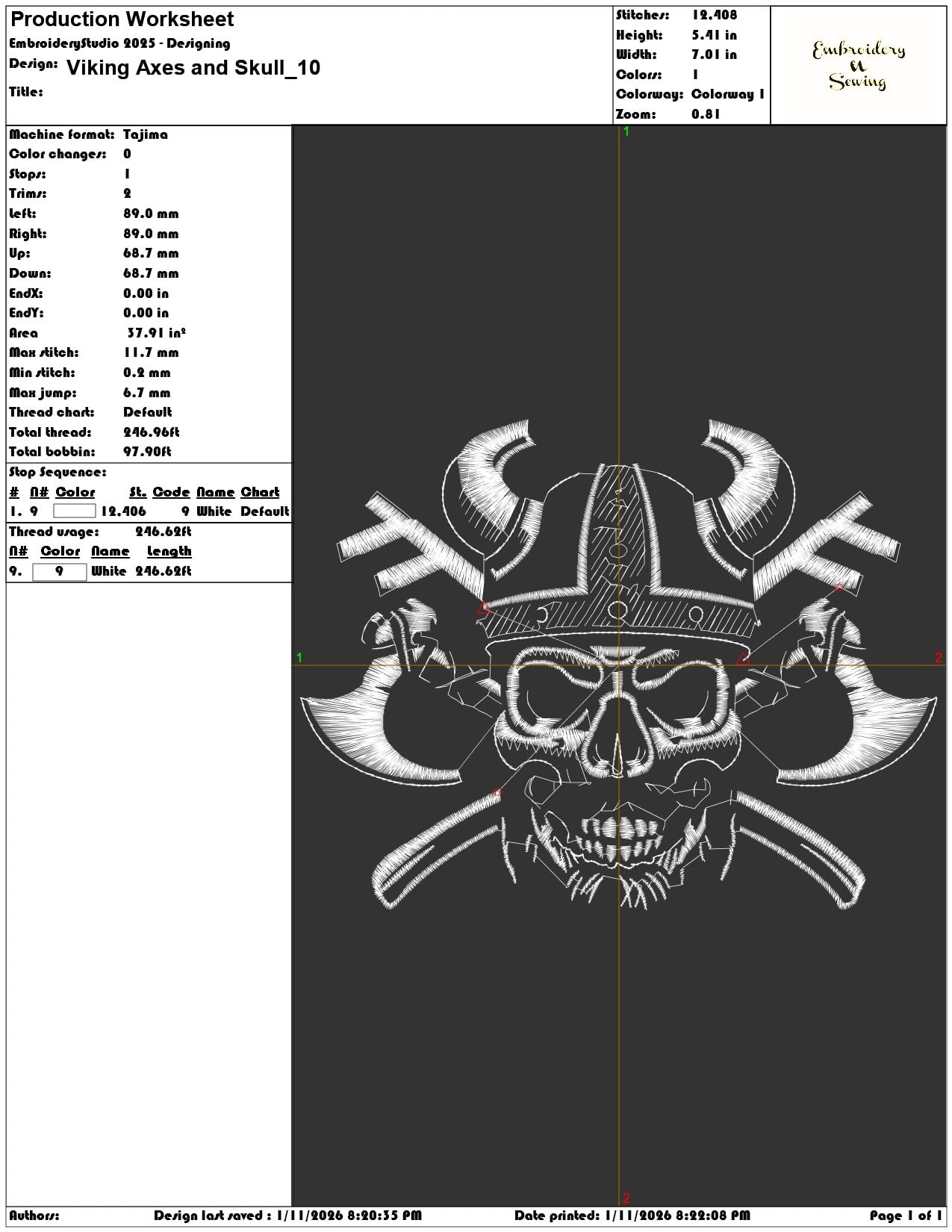Click the 'Colorway 1' value
952x1232 pixels.
point(728,94)
